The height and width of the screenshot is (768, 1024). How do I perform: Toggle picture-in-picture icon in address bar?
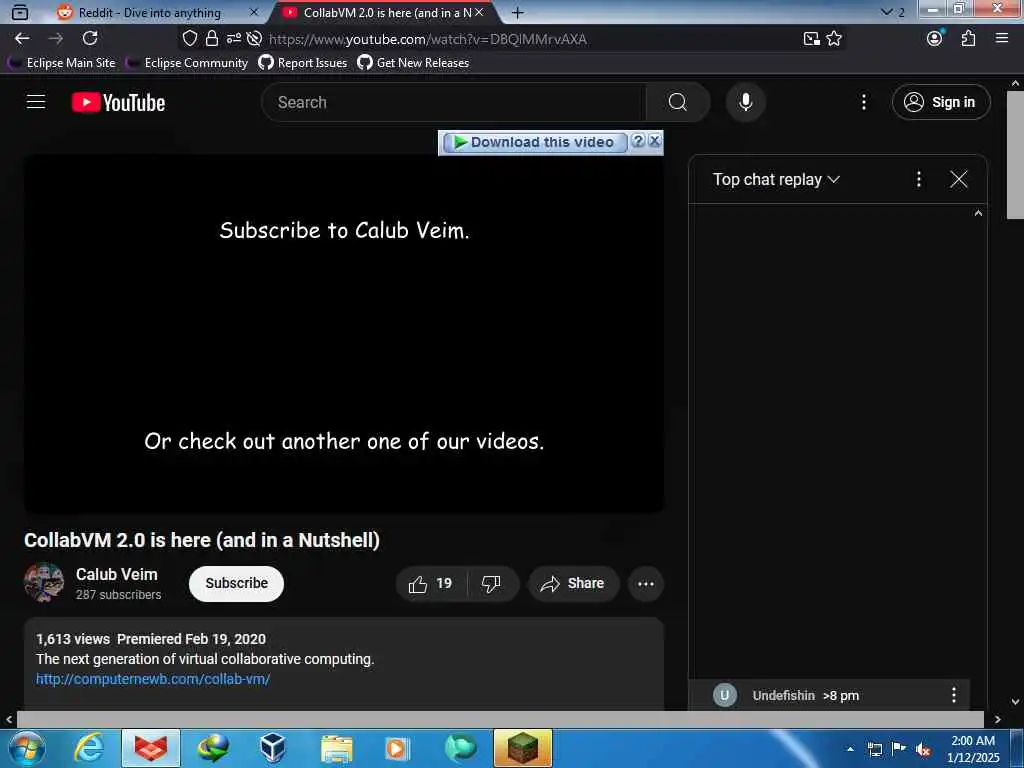pyautogui.click(x=811, y=39)
